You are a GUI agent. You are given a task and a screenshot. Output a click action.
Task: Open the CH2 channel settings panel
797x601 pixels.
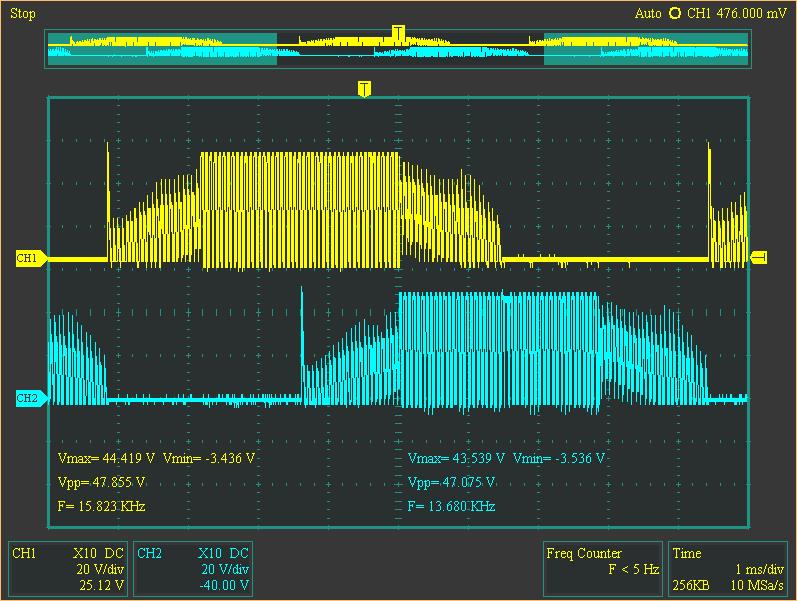(x=192, y=569)
